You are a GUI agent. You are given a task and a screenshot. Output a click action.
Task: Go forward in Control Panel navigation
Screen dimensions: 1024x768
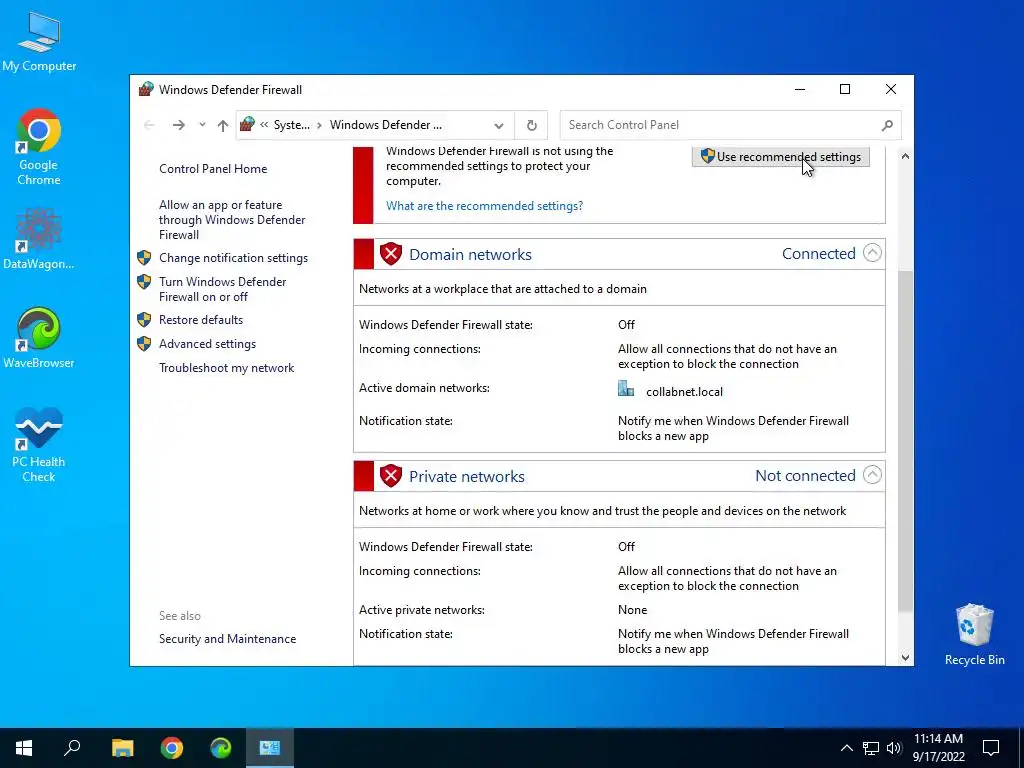[178, 125]
